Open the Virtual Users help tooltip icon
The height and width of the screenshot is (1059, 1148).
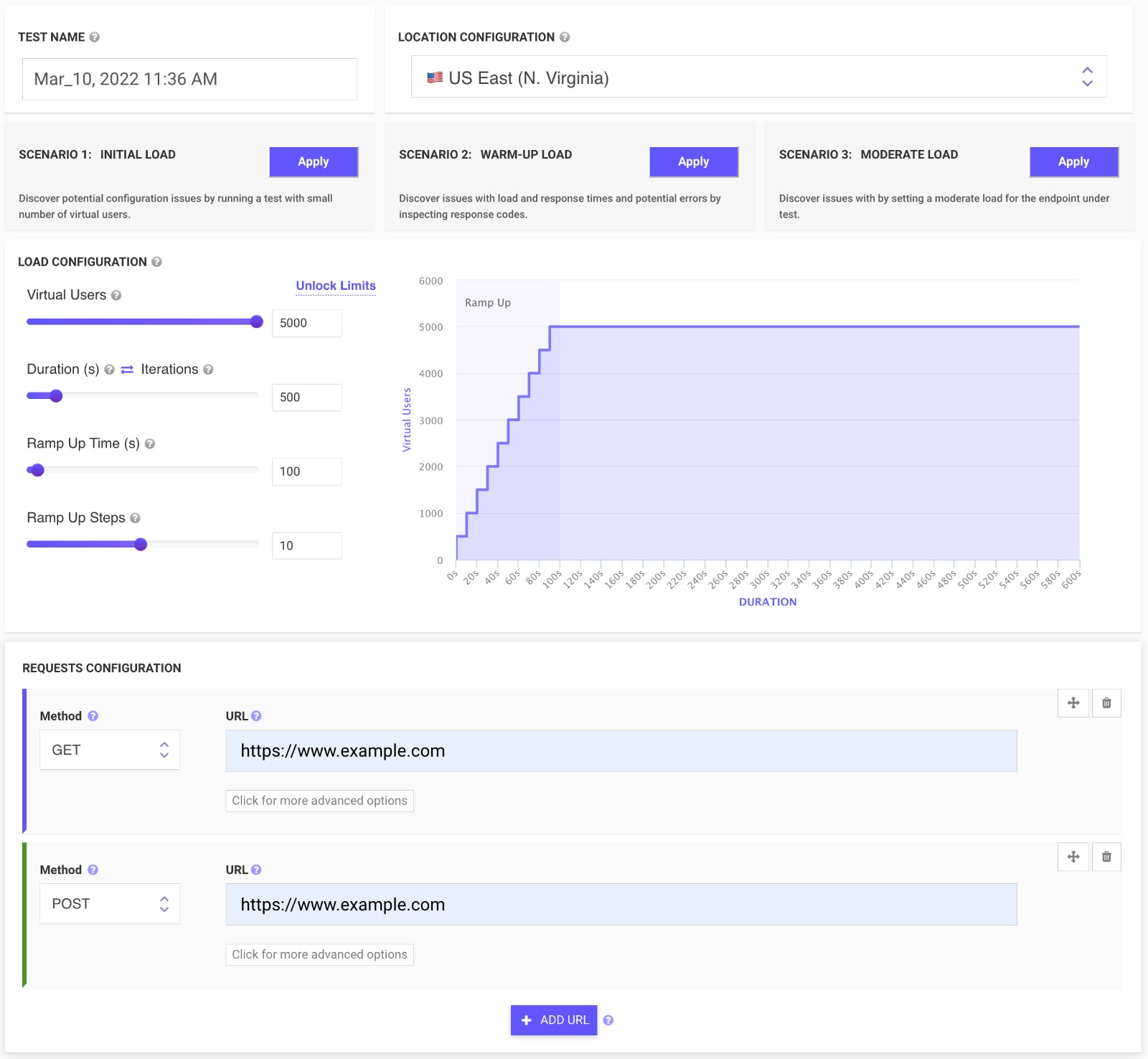[117, 295]
